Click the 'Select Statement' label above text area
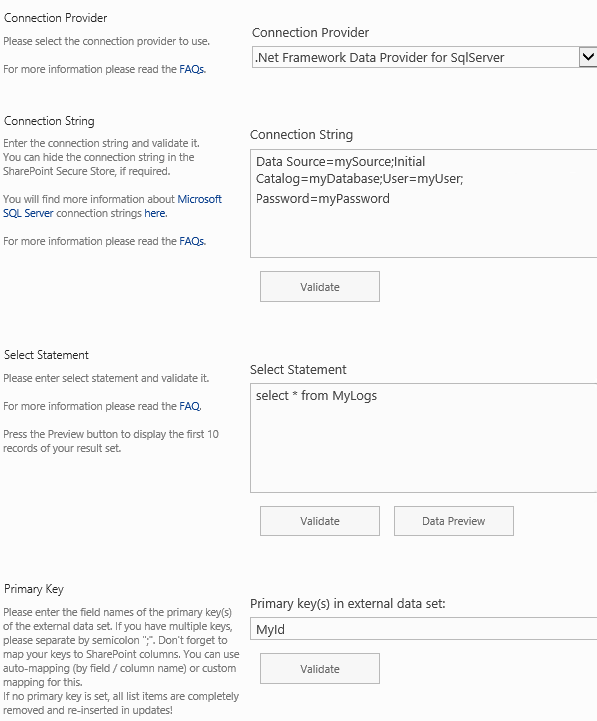Viewport: 597px width, 721px height. click(x=298, y=370)
